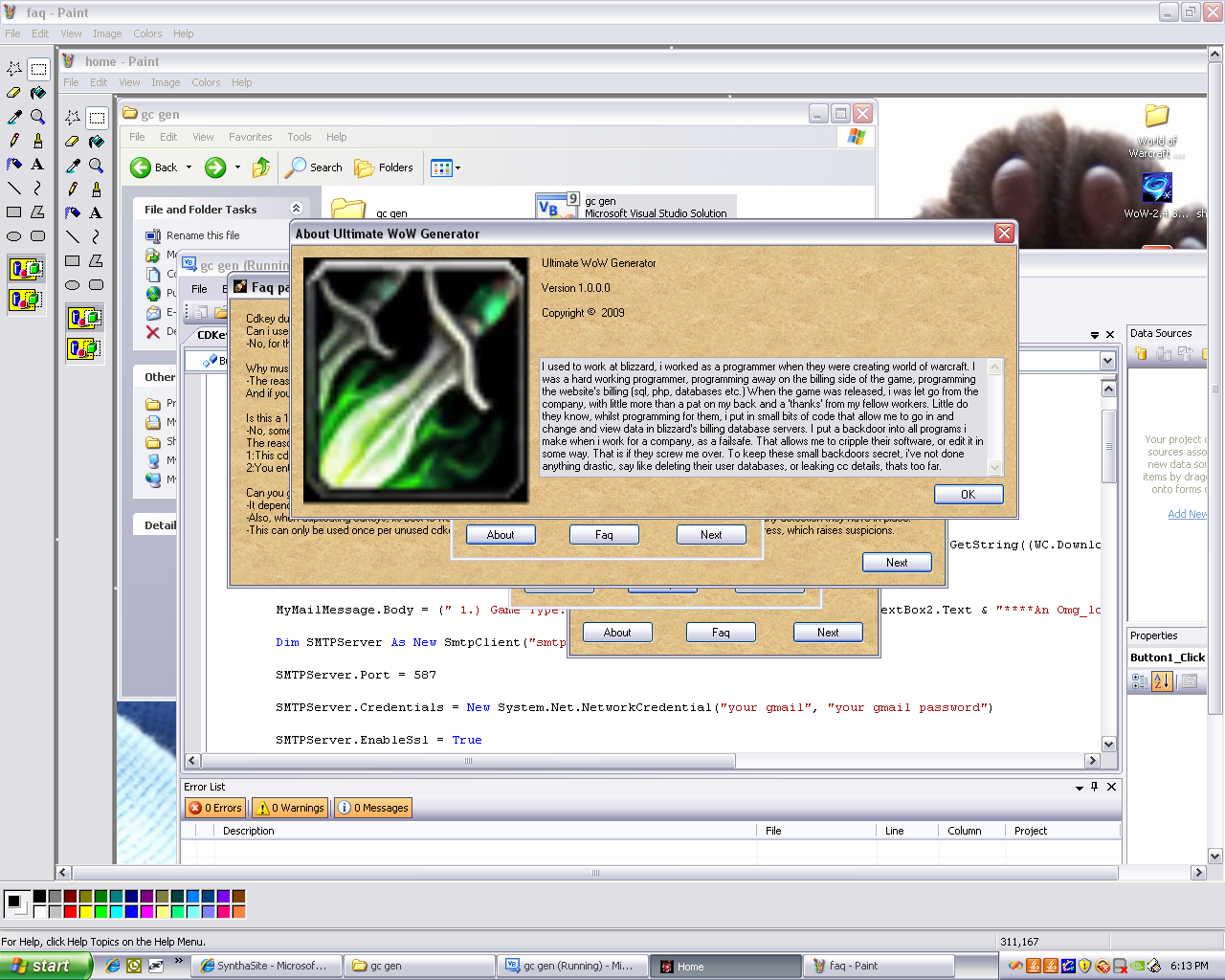Open the combo box dropdown above the code editor
Viewport: 1225px width, 980px height.
click(x=1107, y=361)
